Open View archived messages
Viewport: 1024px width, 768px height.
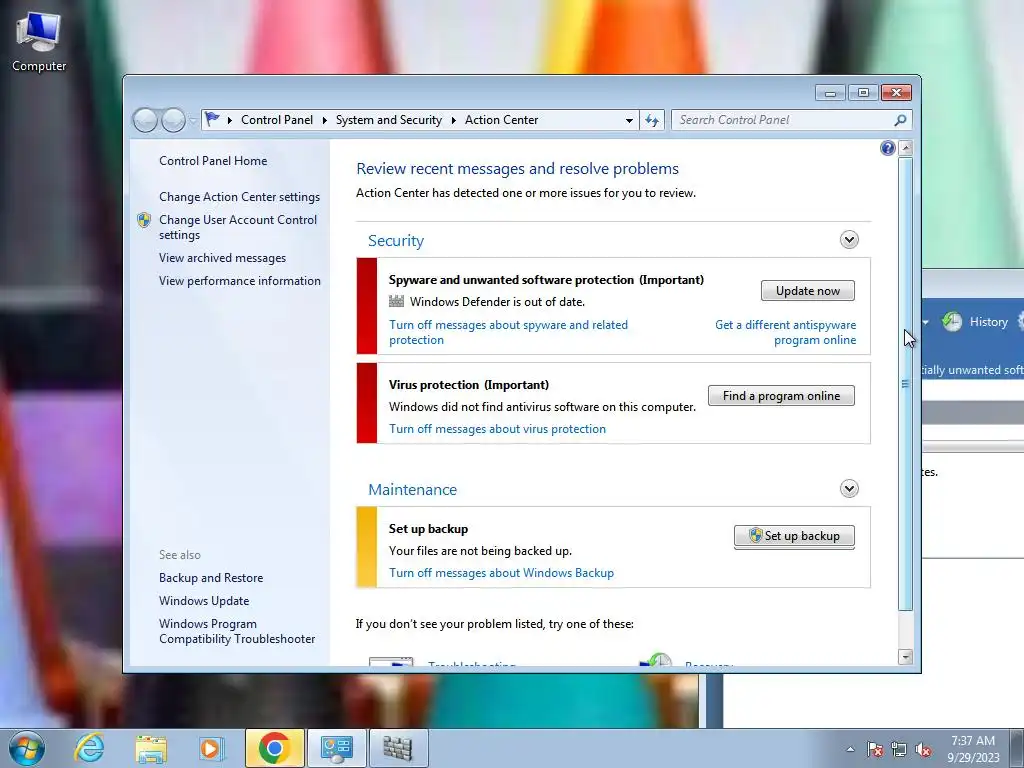pos(222,258)
